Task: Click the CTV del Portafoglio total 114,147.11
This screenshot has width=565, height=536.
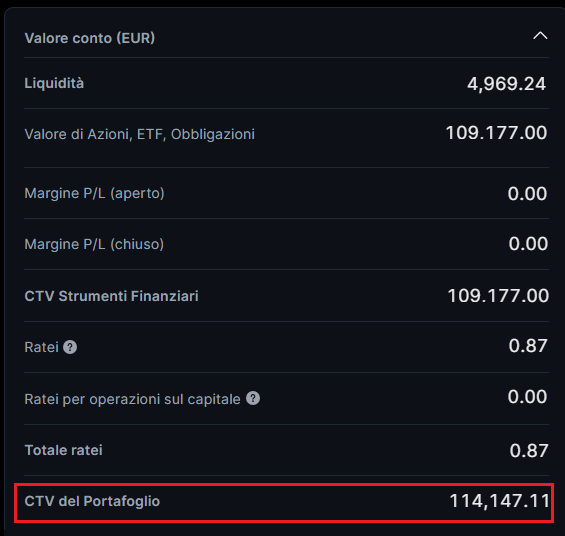Action: (500, 501)
